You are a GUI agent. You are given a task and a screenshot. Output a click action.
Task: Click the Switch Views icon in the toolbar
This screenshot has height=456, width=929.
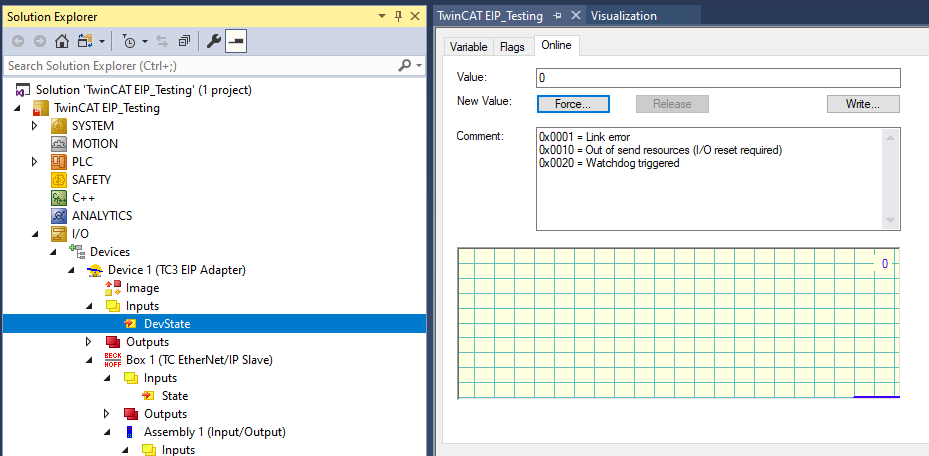(x=85, y=41)
